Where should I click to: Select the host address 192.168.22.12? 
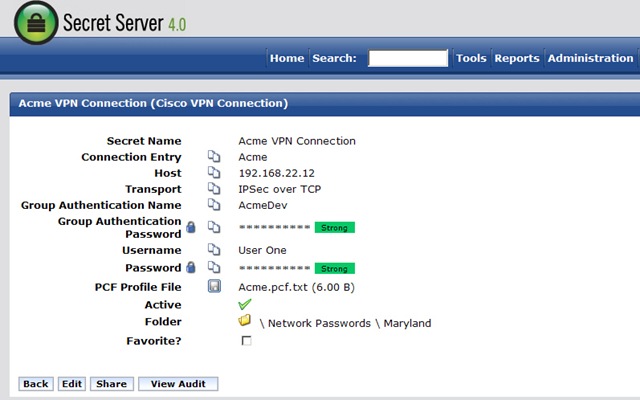[x=277, y=173]
